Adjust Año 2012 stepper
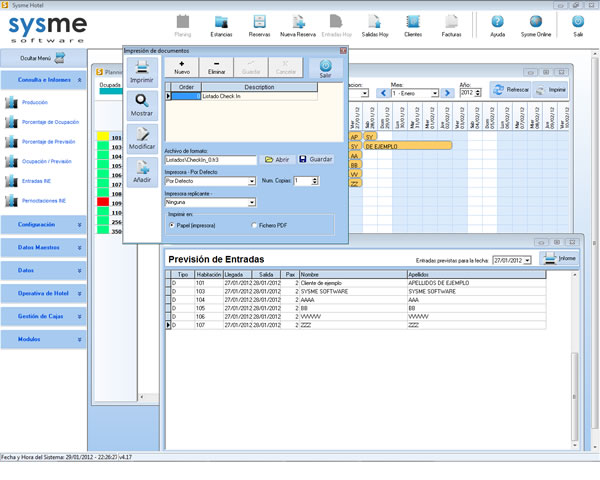The height and width of the screenshot is (480, 600). tap(478, 93)
